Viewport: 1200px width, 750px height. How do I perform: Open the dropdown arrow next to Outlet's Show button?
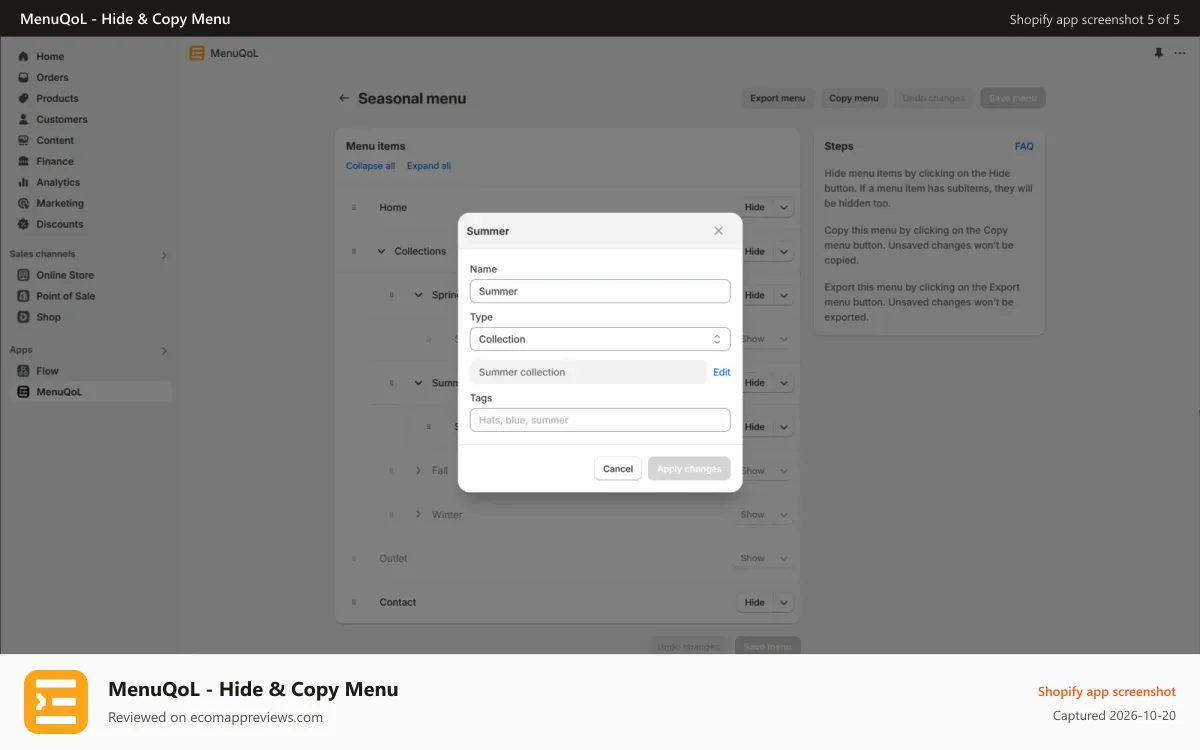tap(783, 558)
